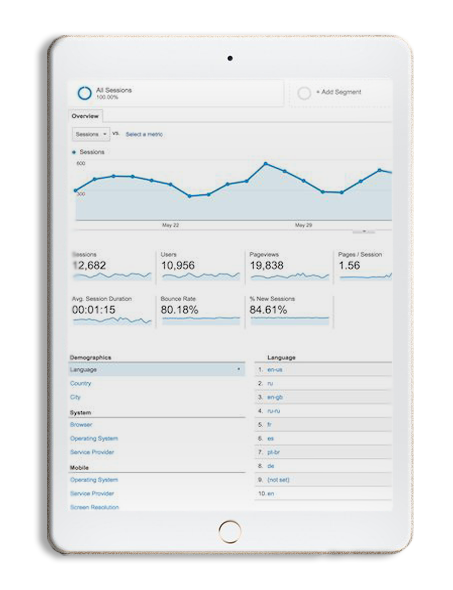This screenshot has width=453, height=590.
Task: Open the Browser link under System
Action: (81, 424)
